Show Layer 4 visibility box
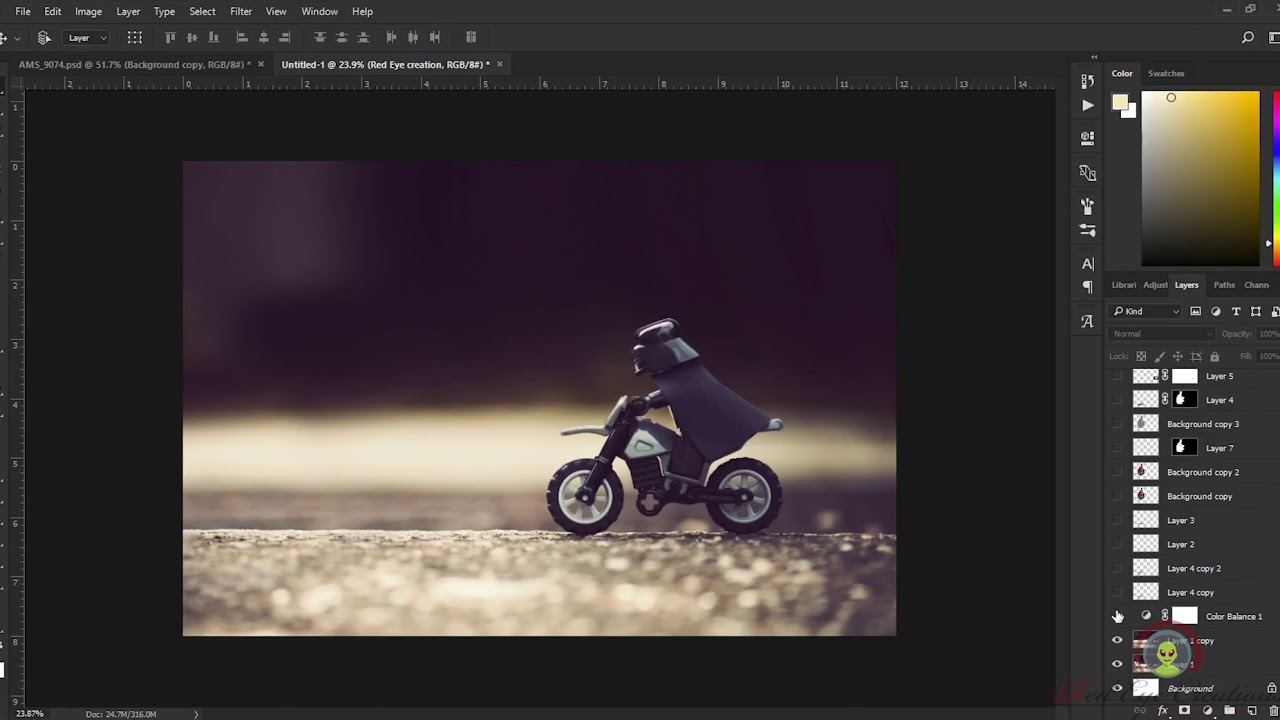1280x720 pixels. (1118, 400)
